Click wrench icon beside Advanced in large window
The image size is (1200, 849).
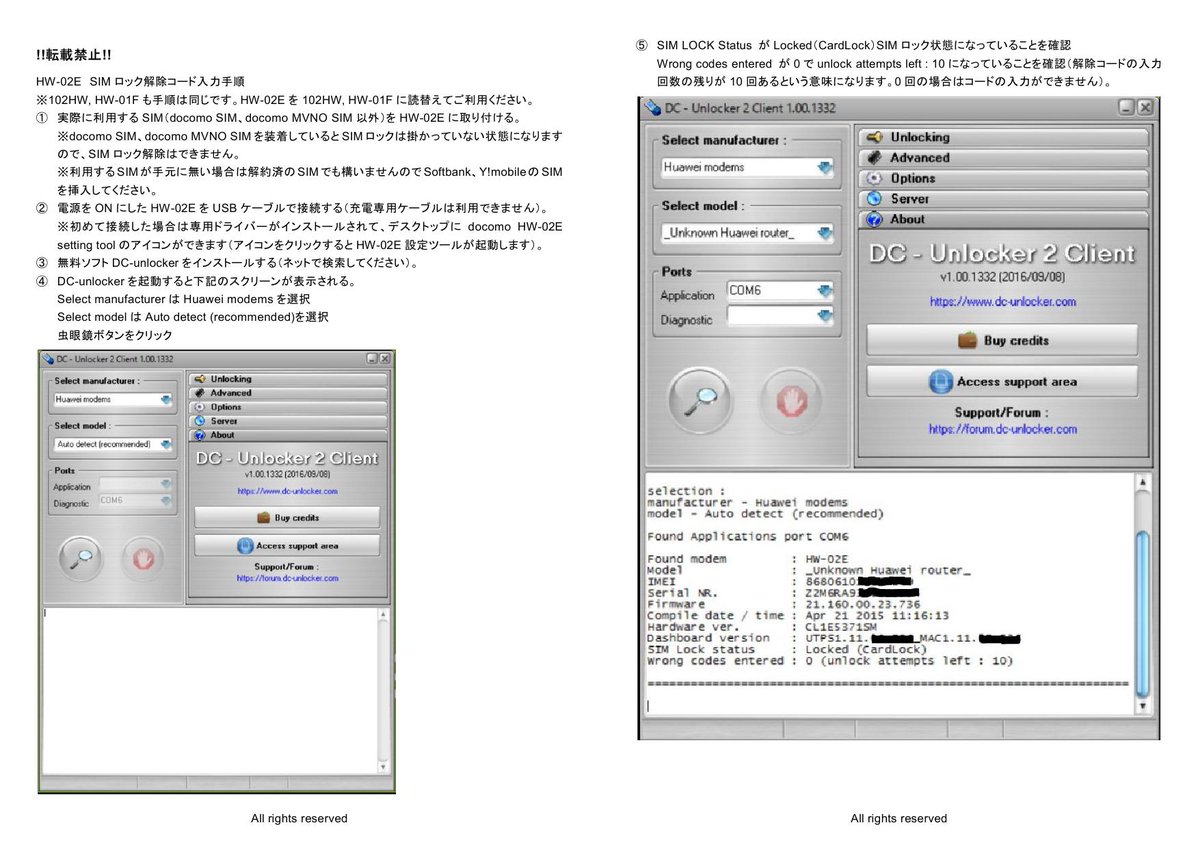[x=874, y=158]
